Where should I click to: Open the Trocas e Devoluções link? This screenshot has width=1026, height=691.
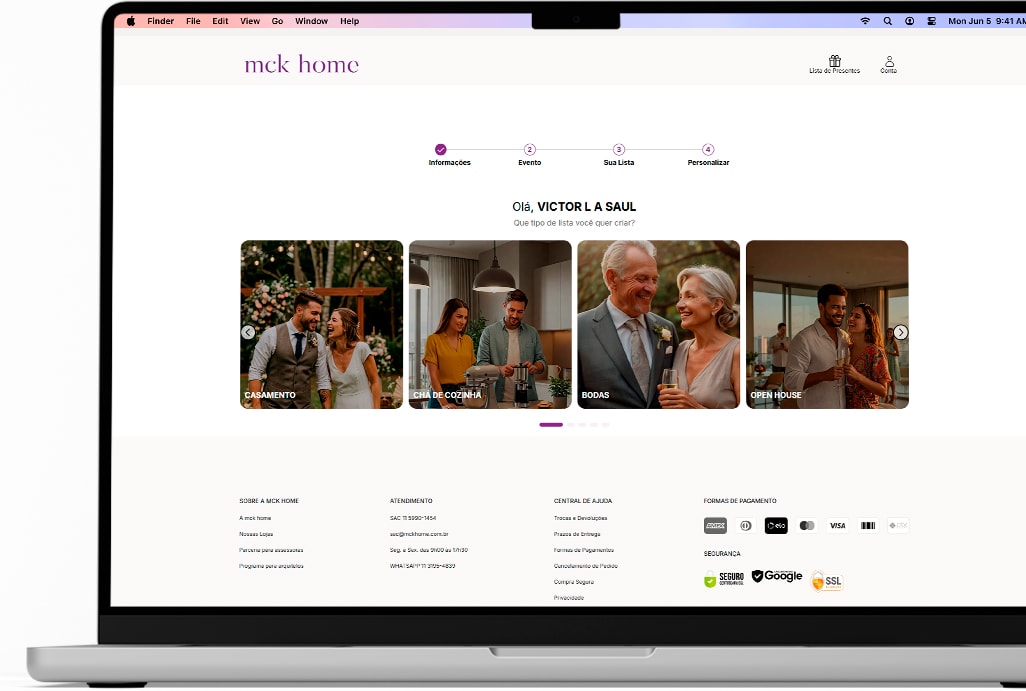[580, 518]
